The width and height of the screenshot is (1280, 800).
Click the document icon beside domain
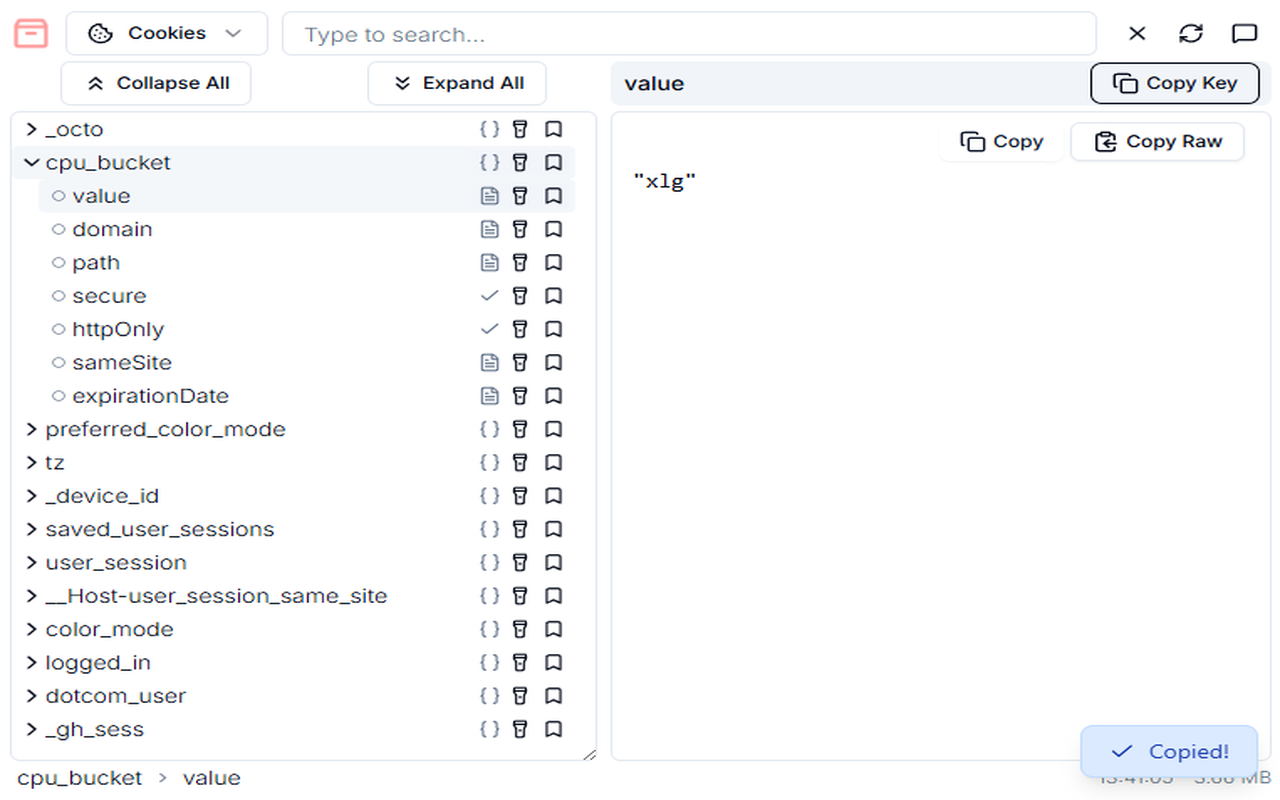(489, 229)
